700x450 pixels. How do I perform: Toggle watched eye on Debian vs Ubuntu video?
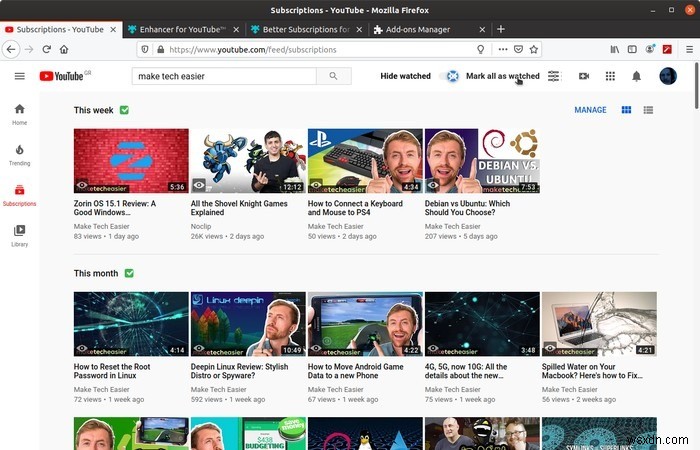point(433,184)
